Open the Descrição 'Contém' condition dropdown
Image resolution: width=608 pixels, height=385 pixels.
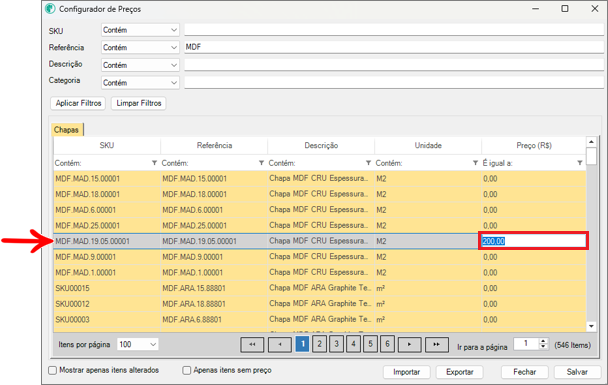[x=140, y=65]
